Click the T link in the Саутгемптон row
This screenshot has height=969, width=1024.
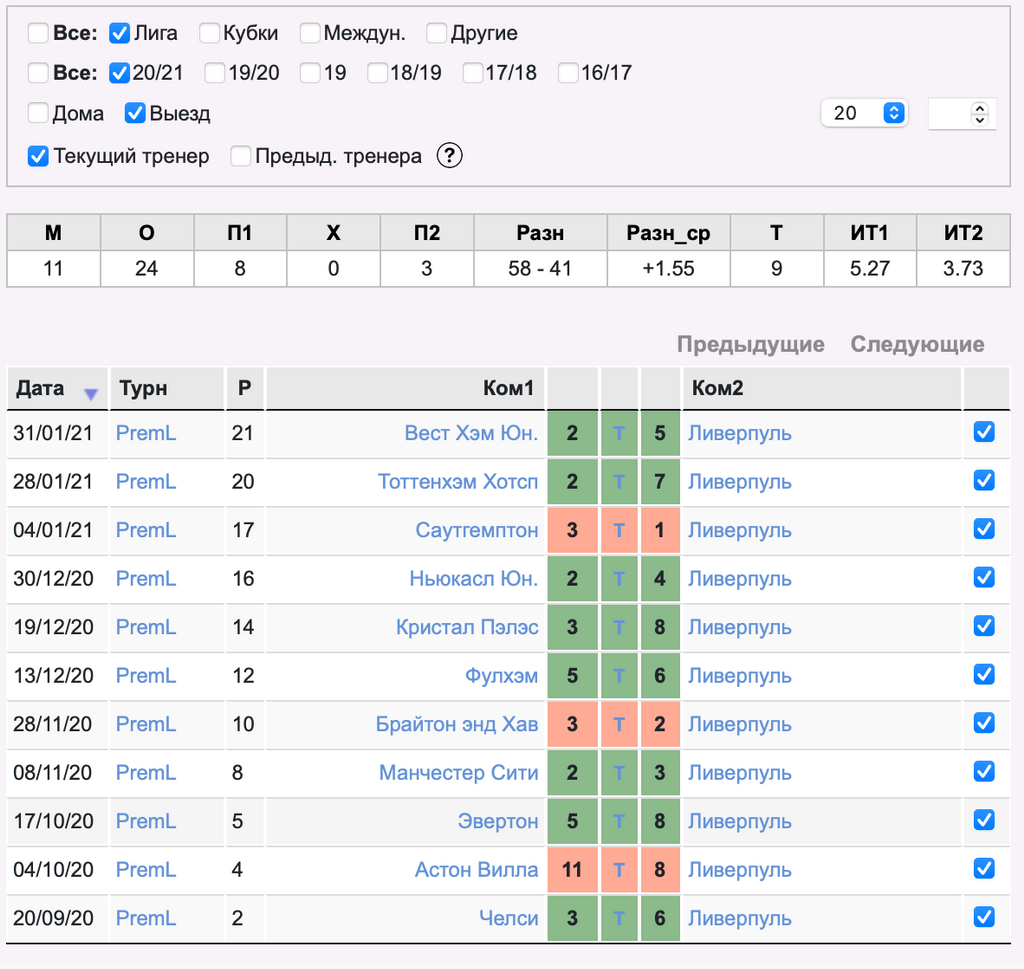click(x=619, y=530)
